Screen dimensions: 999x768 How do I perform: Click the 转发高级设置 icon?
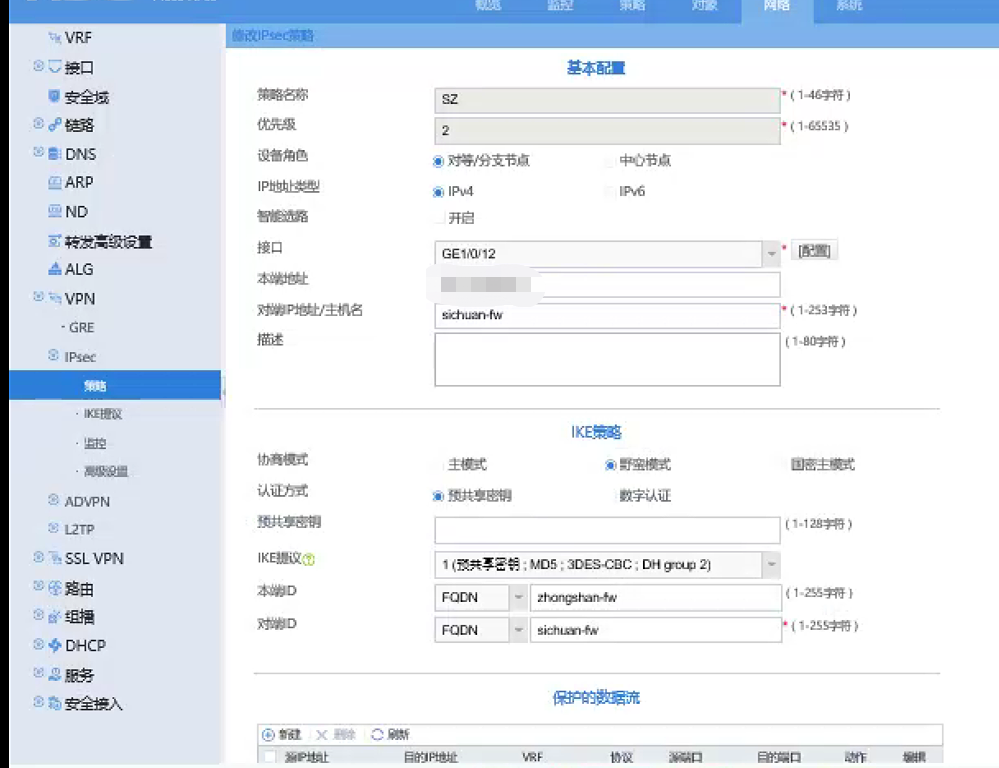pos(55,241)
